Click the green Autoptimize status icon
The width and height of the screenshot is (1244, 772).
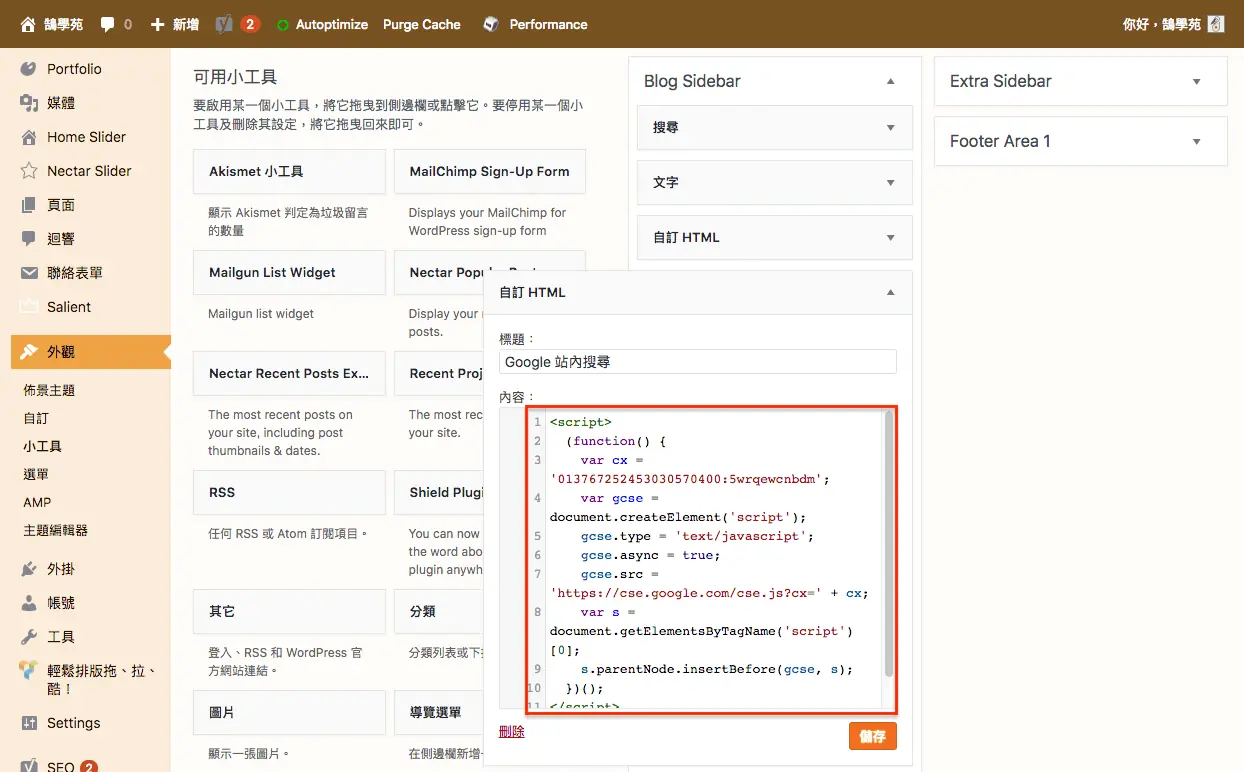pyautogui.click(x=284, y=25)
